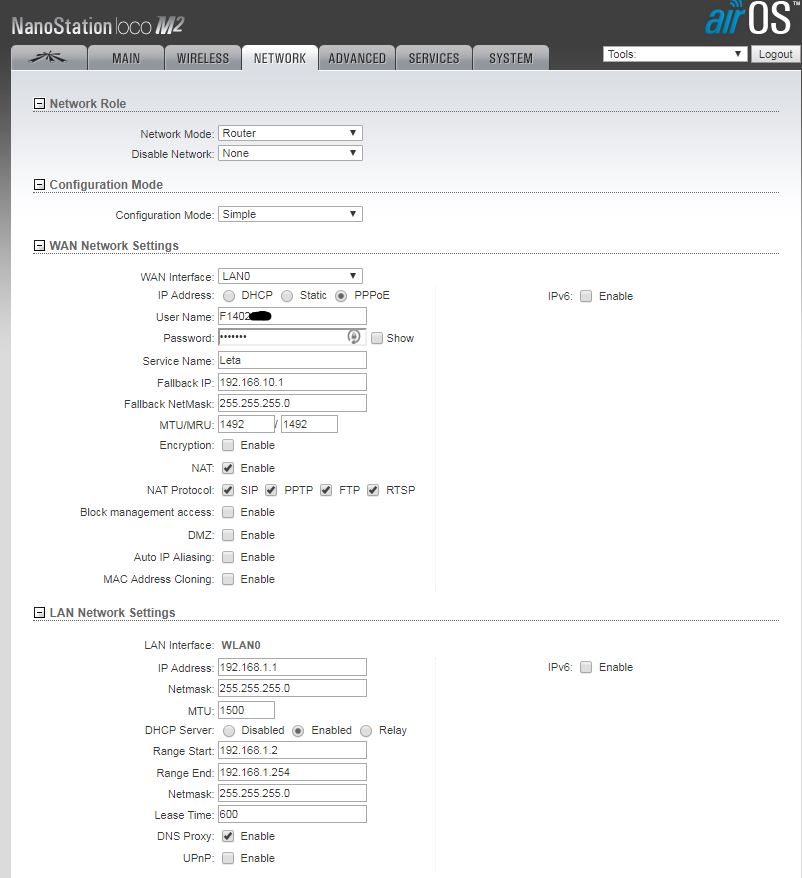Viewport: 802px width, 878px height.
Task: Click the password key icon in Password field
Action: click(353, 337)
